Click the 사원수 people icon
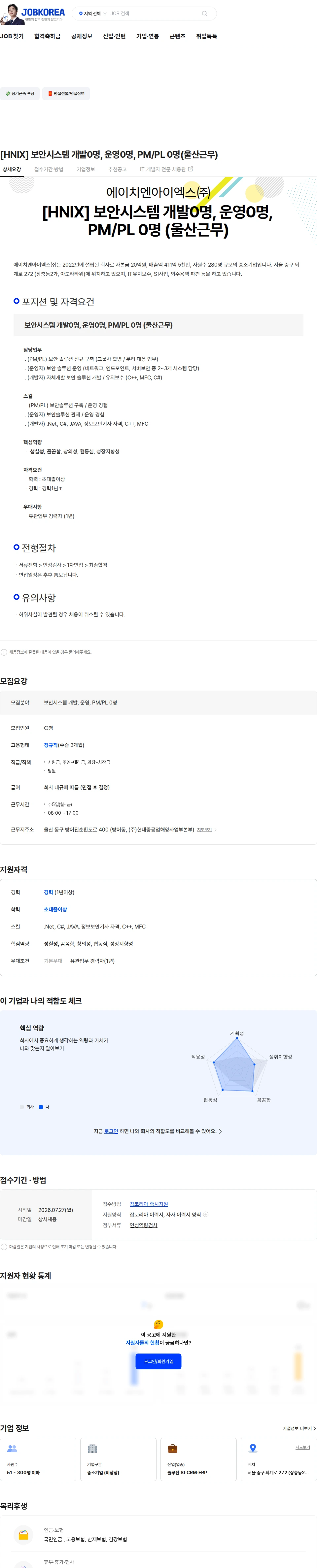 coord(12,1449)
